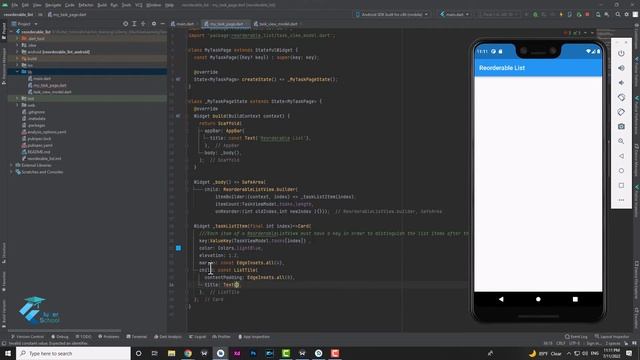The height and width of the screenshot is (360, 640).
Task: Open task_view_model.dart in project tree
Action: click(x=49, y=91)
